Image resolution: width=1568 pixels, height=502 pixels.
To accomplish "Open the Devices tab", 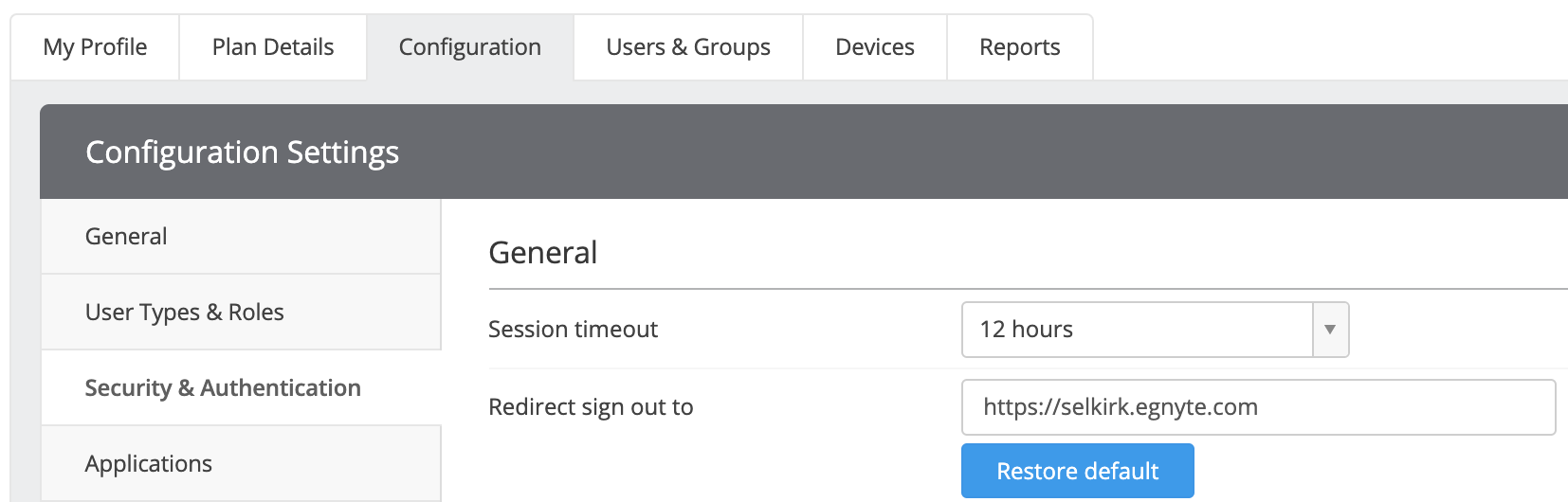I will [875, 47].
